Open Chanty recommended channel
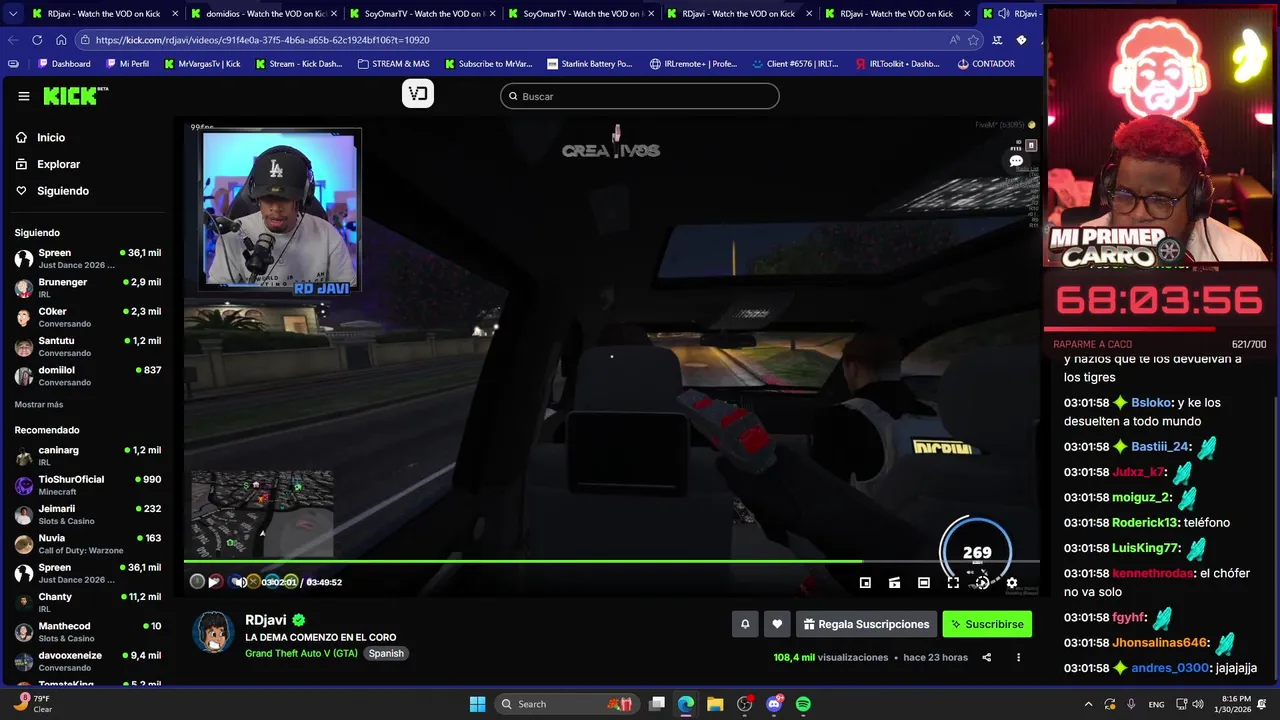1280x720 pixels. tap(88, 602)
